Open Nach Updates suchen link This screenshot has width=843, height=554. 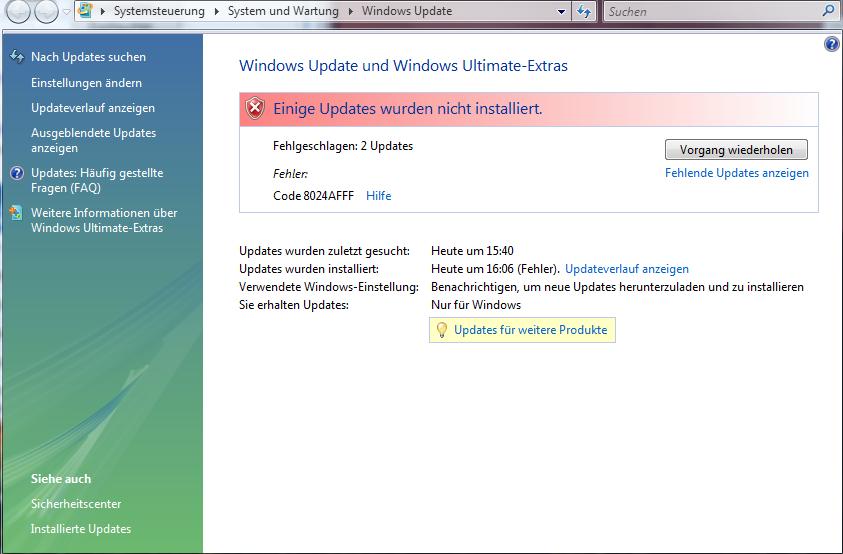[88, 57]
